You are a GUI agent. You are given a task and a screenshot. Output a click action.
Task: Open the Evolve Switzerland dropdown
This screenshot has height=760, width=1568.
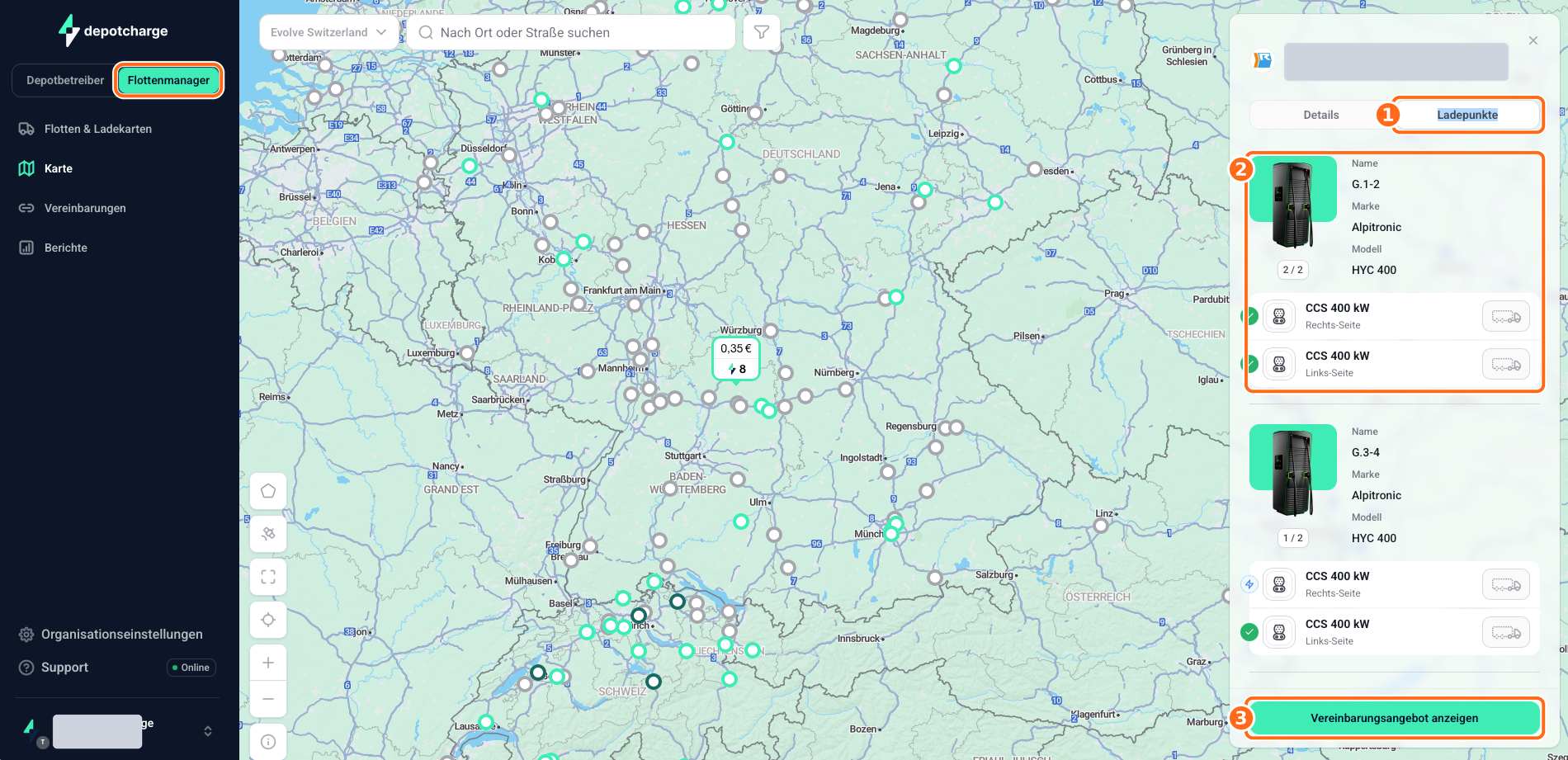tap(328, 32)
